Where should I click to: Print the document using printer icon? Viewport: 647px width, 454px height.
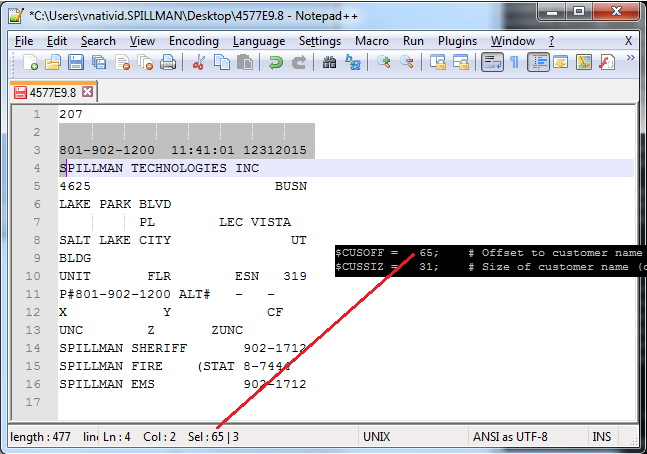(168, 62)
